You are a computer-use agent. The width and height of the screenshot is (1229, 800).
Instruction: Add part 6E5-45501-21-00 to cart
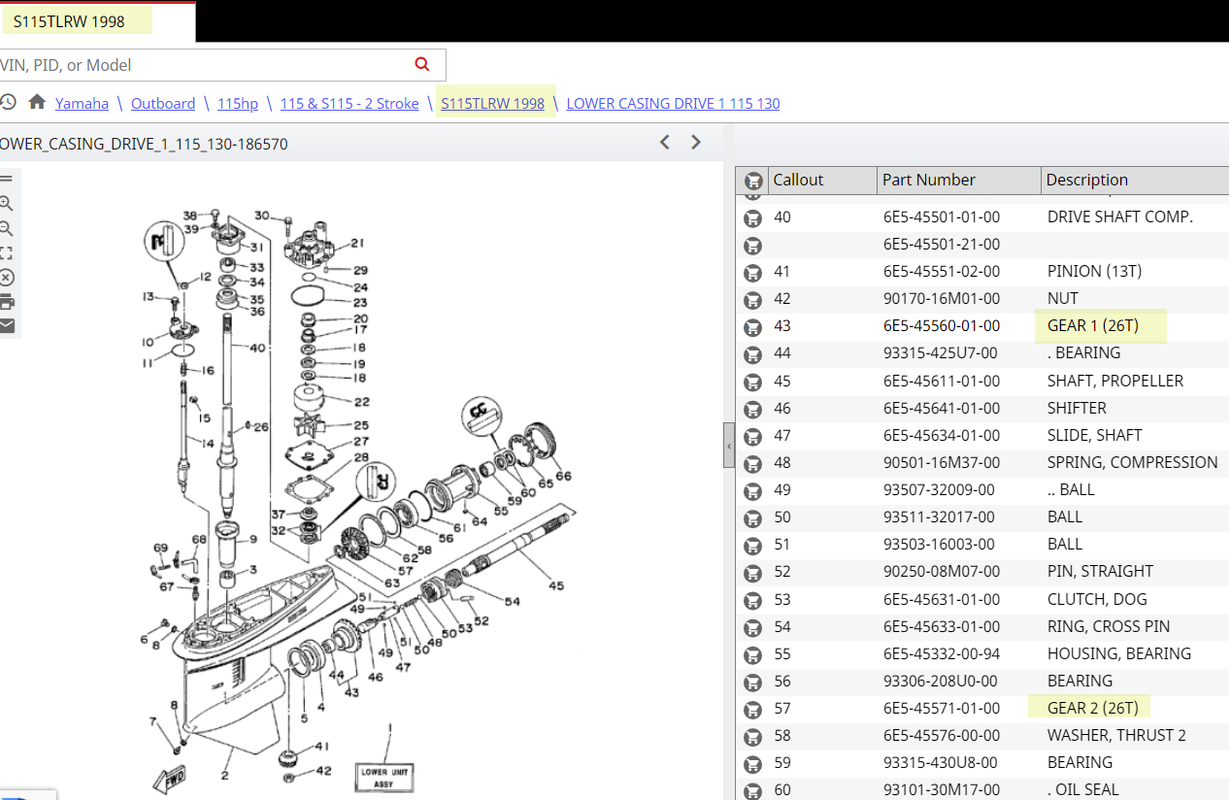pyautogui.click(x=752, y=244)
